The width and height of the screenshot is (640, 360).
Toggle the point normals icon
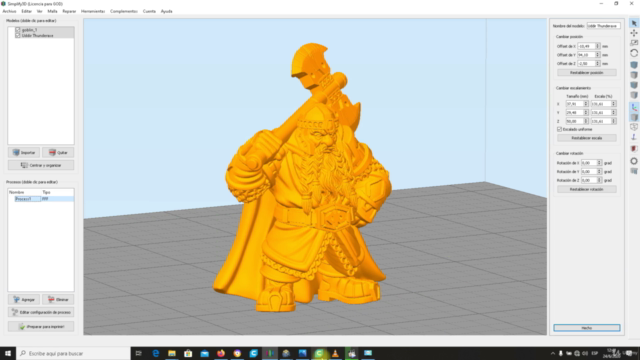pos(634,138)
